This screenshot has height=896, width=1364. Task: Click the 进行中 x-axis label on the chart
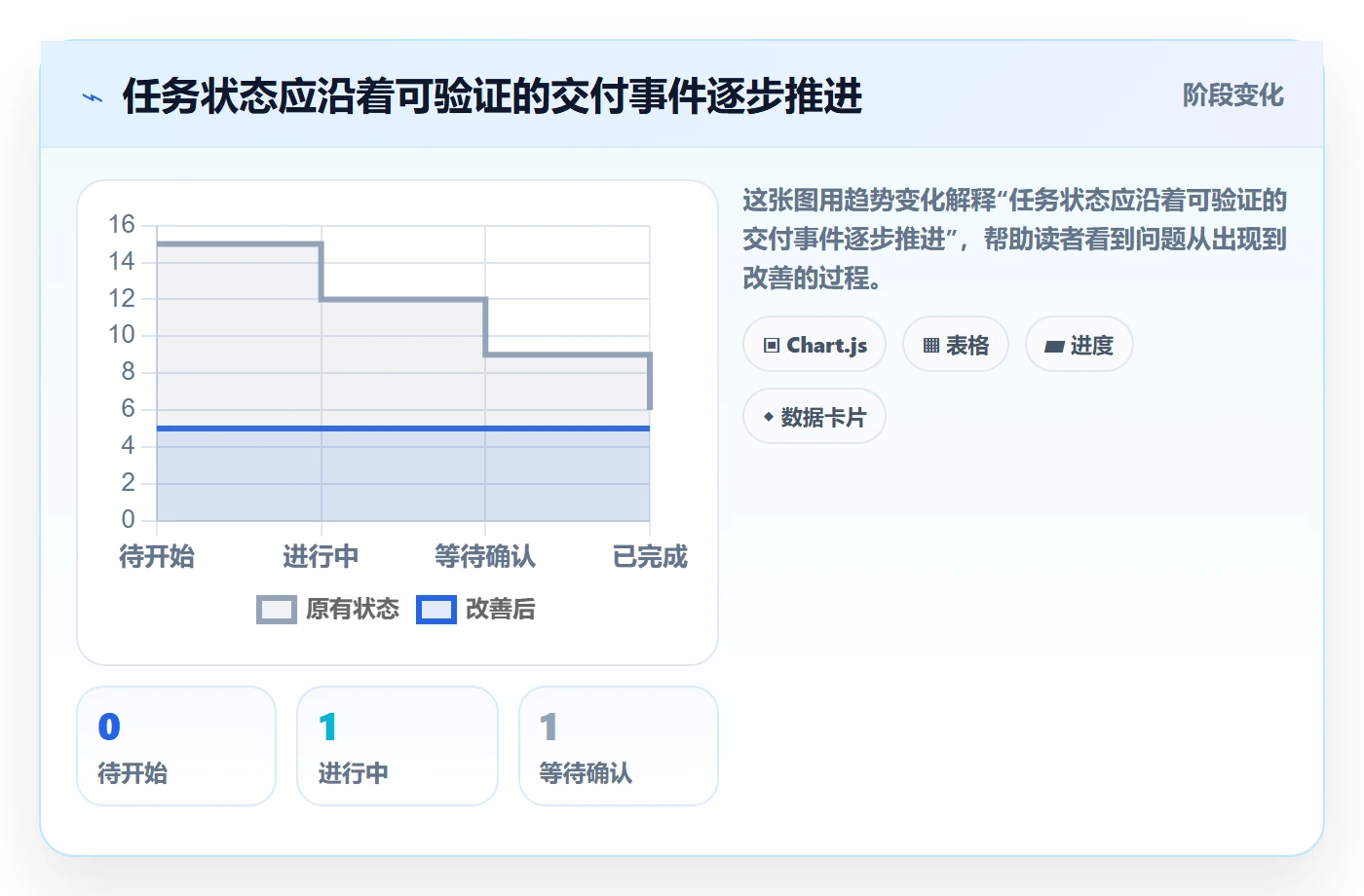[321, 557]
